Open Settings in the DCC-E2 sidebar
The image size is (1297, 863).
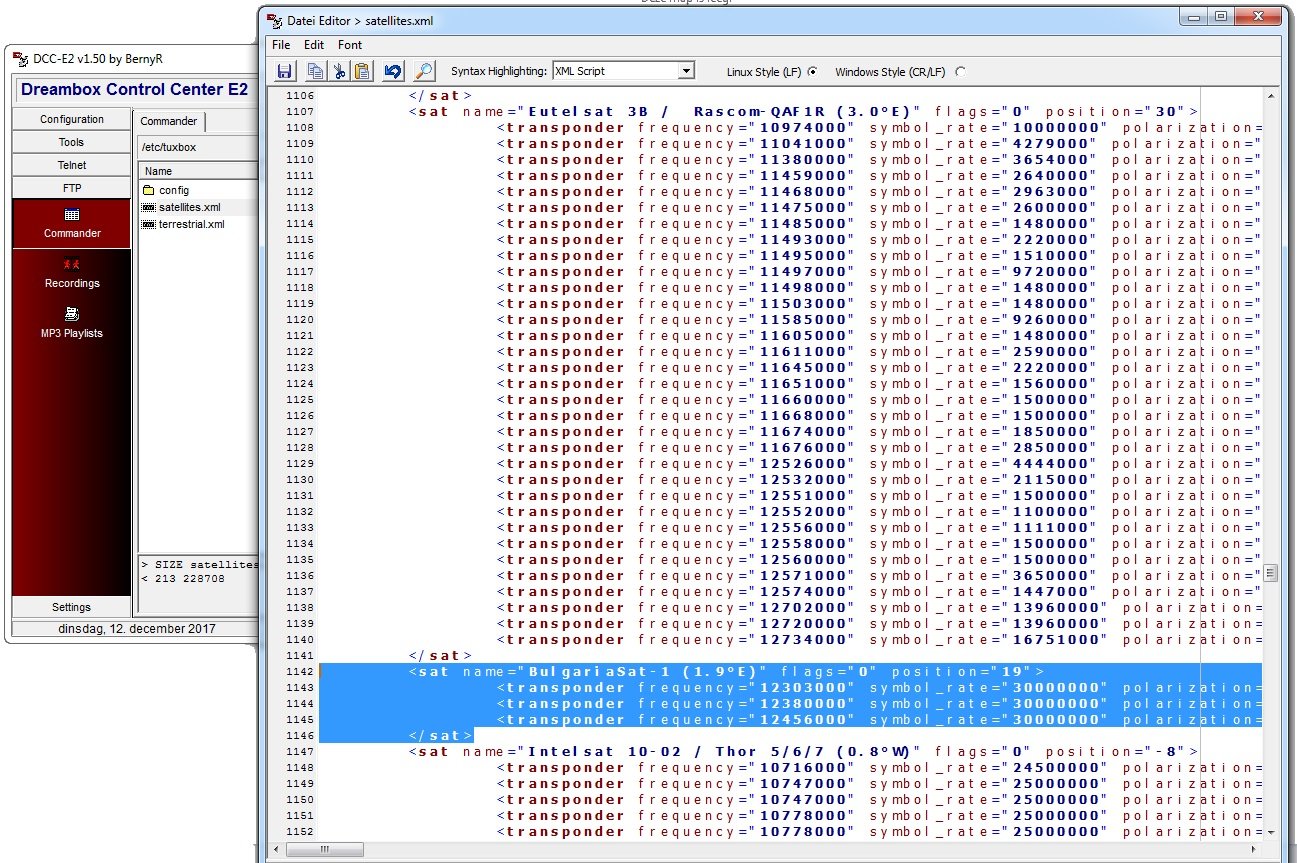pos(72,607)
